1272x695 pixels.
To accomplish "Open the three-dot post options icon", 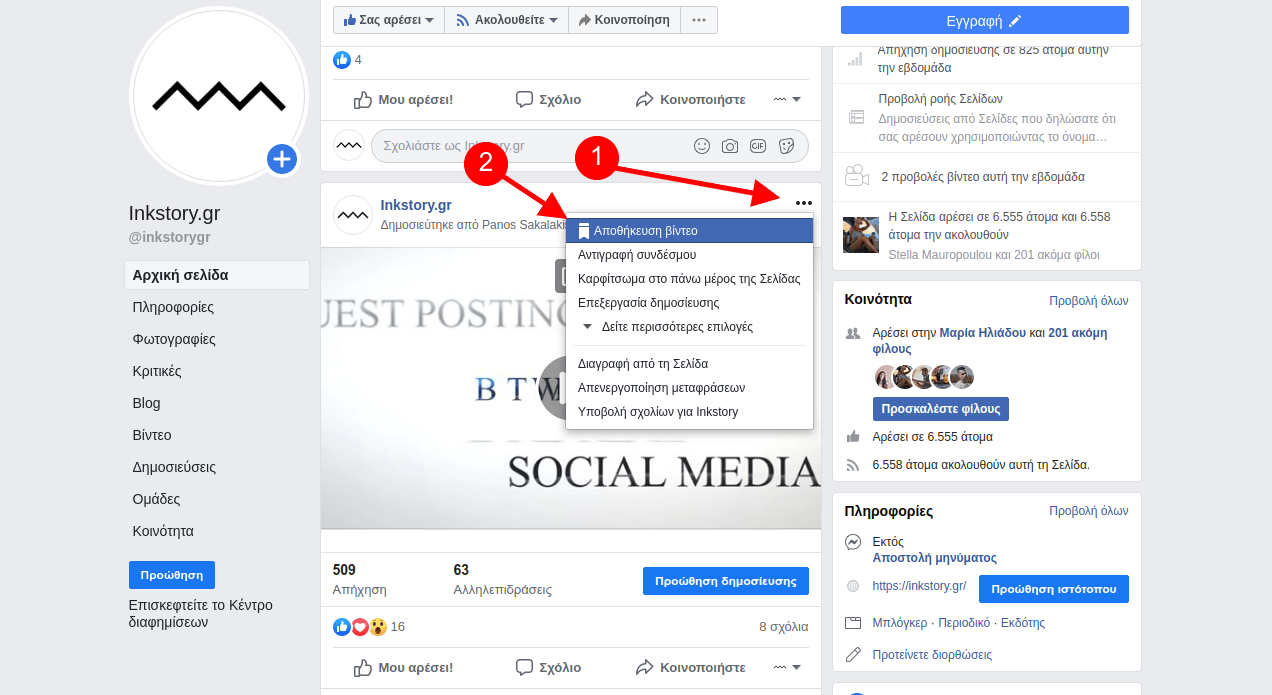I will pyautogui.click(x=804, y=204).
